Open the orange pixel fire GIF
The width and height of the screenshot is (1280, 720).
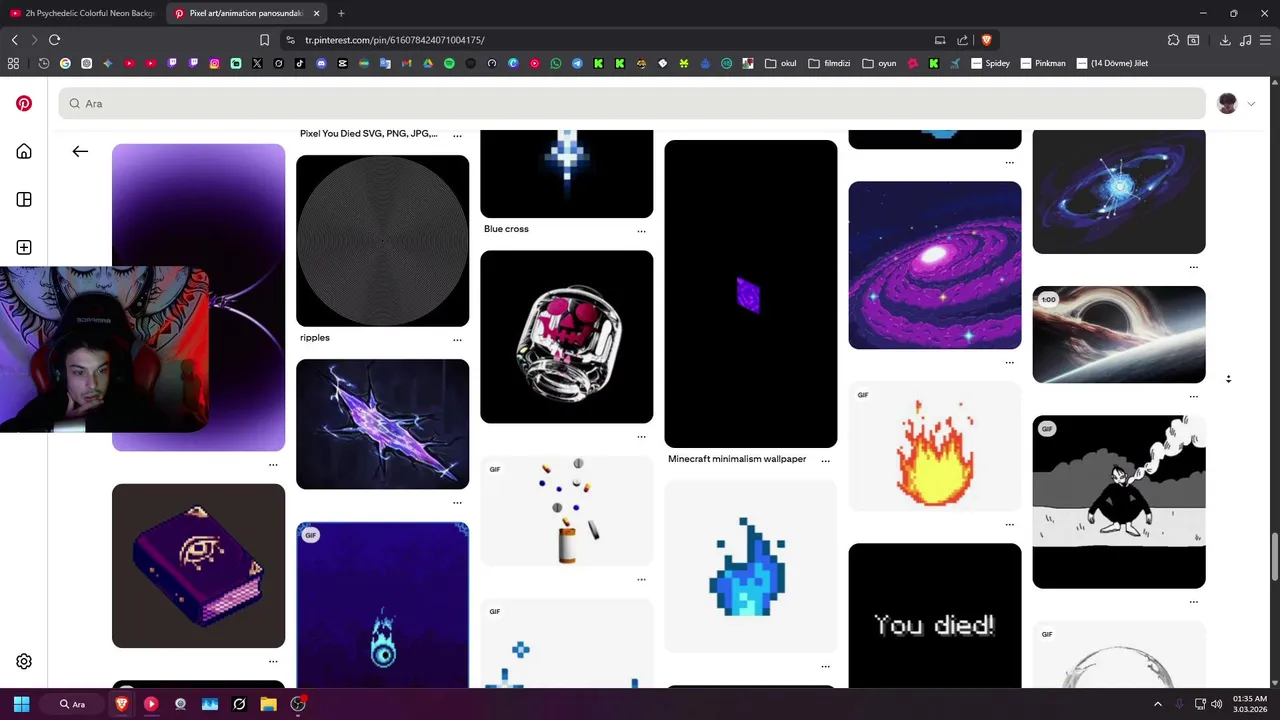[x=934, y=447]
